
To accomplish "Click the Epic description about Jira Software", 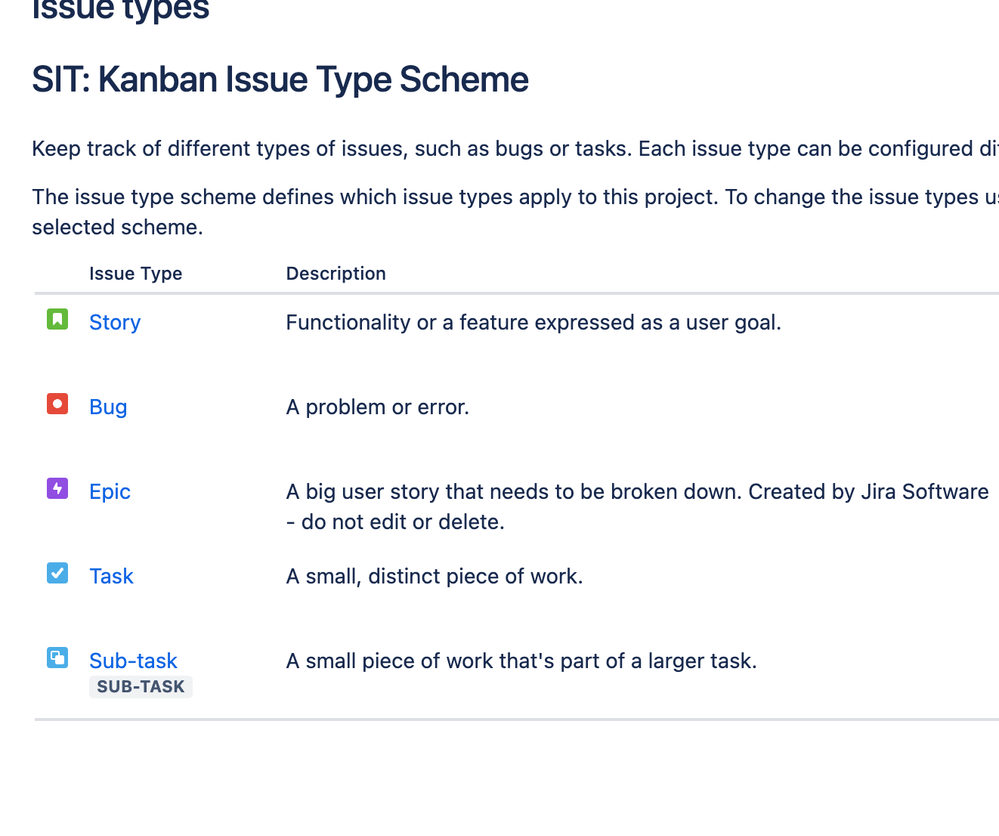I will 637,507.
